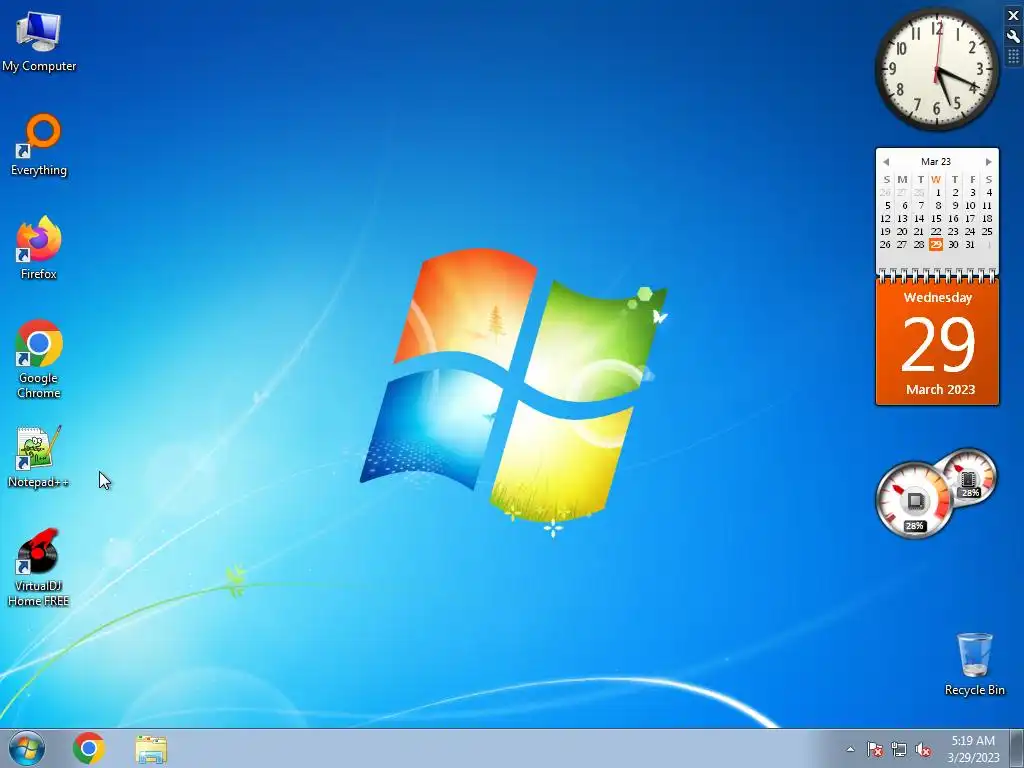Click the small memory meter dial

968,477
